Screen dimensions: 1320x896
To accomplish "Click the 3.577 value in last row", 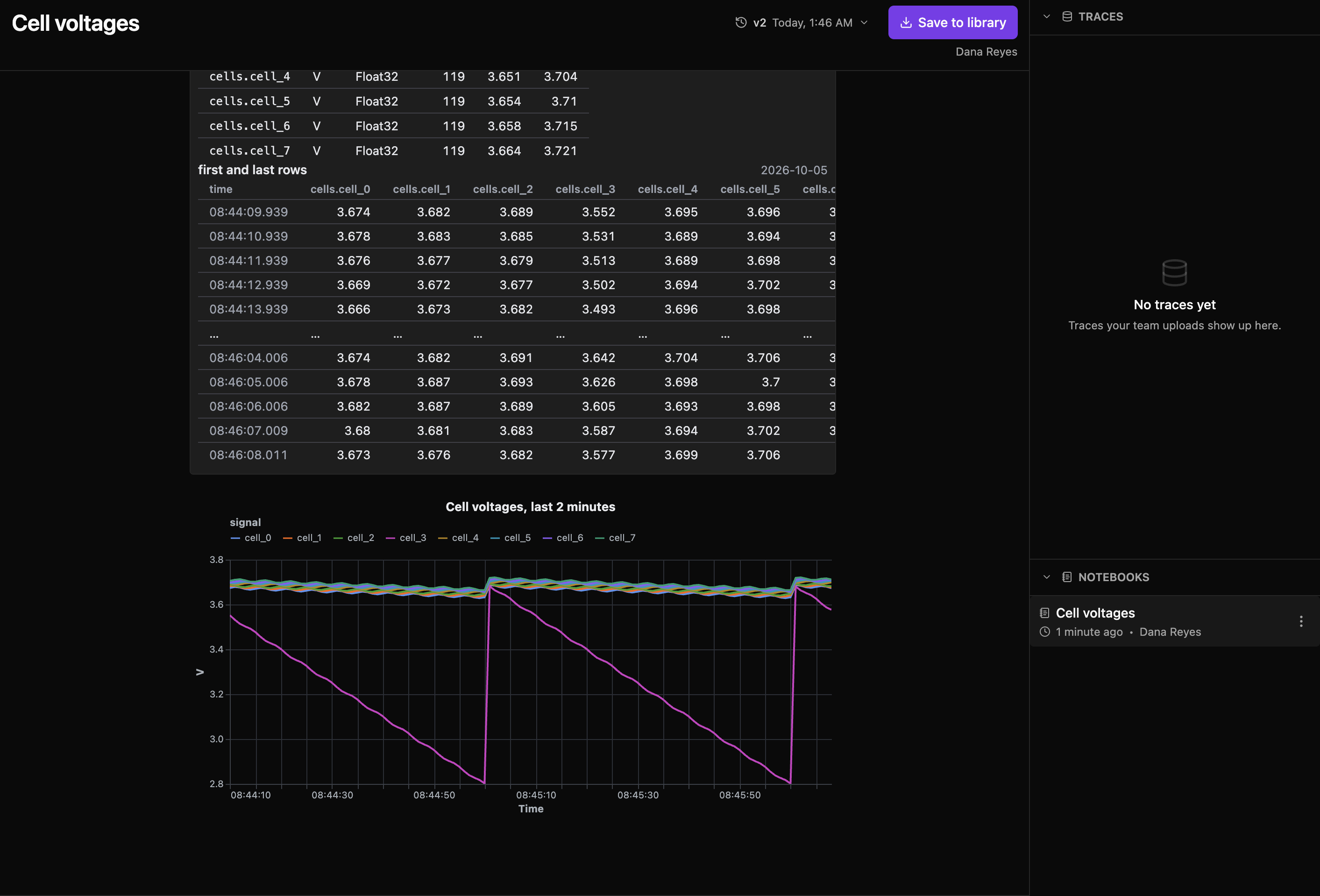I will click(598, 455).
